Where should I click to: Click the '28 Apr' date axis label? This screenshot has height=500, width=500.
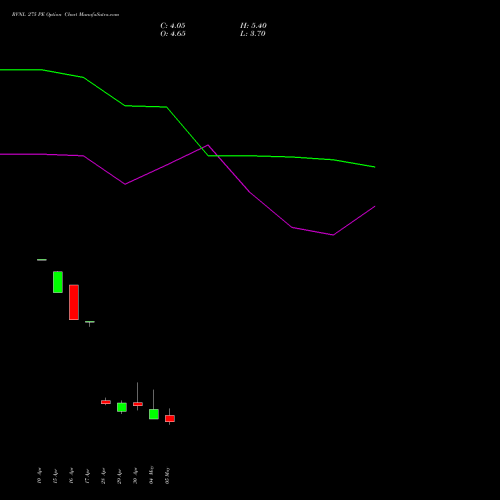[103, 476]
